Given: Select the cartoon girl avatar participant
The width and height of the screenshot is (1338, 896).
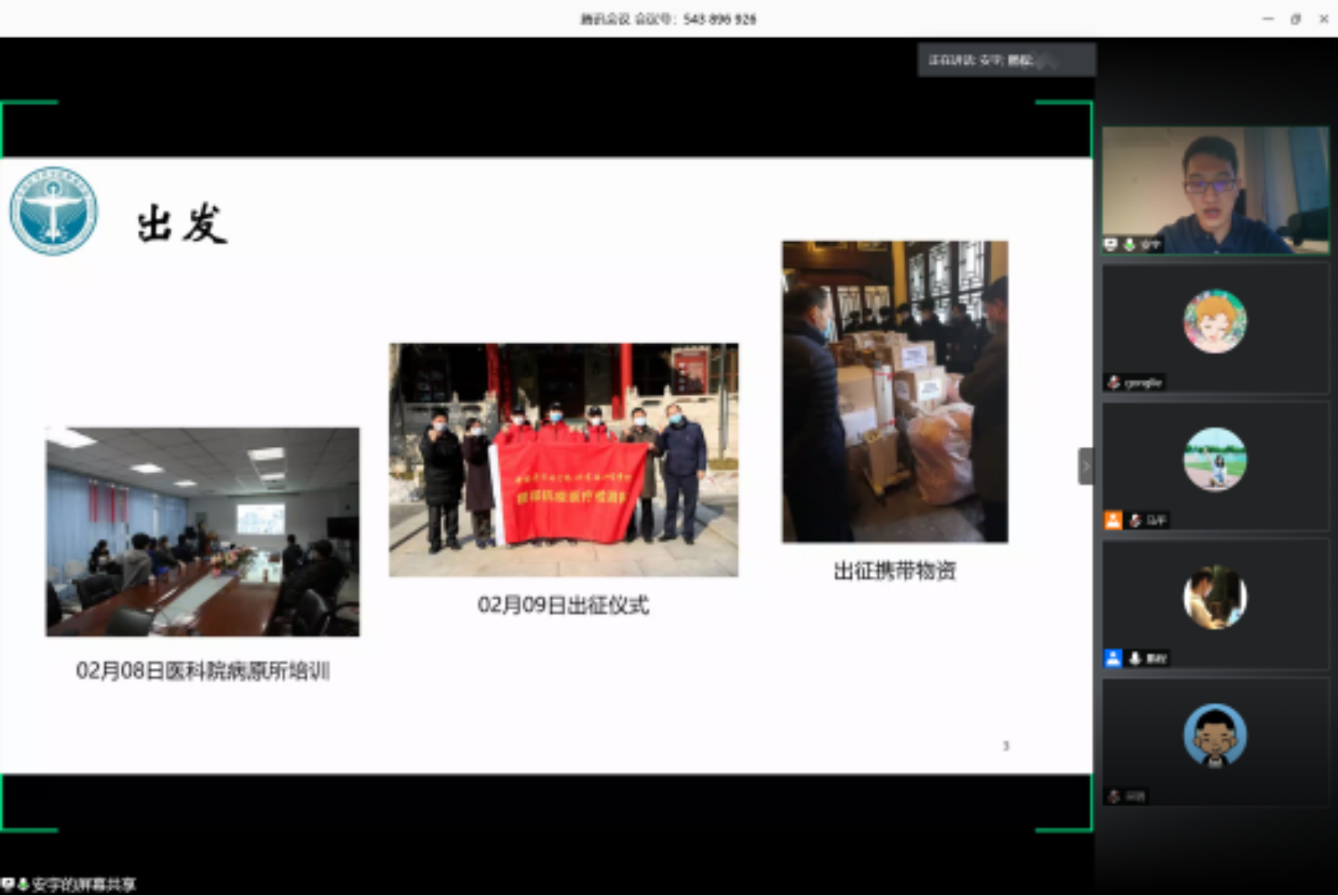Looking at the screenshot, I should tap(1214, 321).
